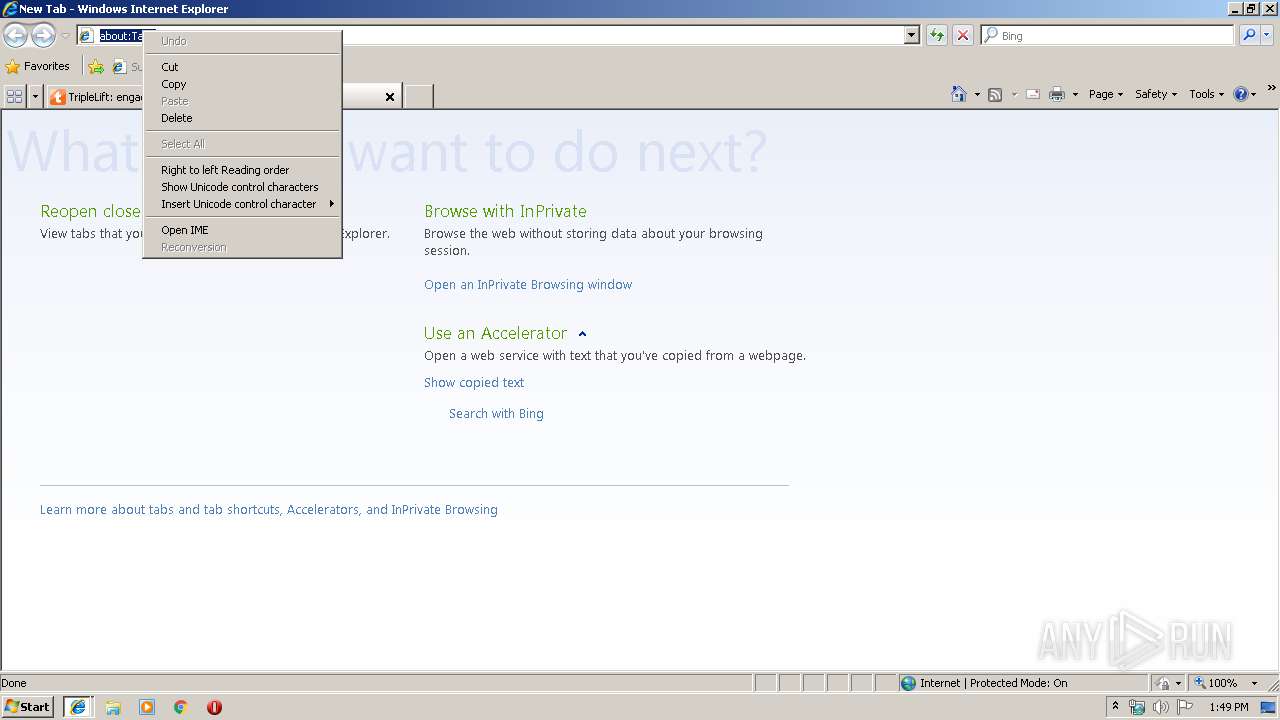
Task: Open the Windows Start menu
Action: [28, 707]
